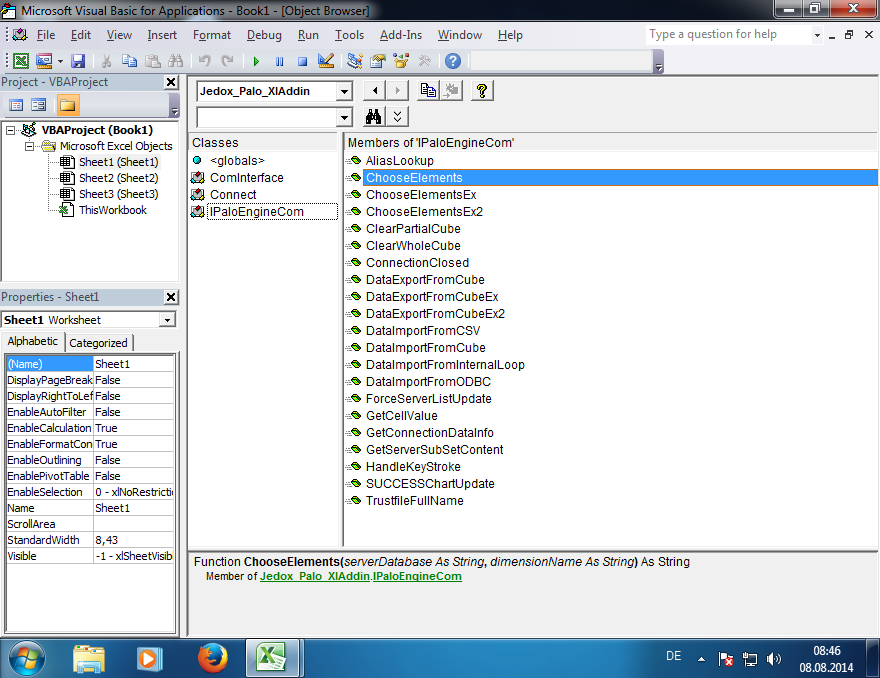Click the Object Browser toolbar icon
Screen dimensions: 880x678
coord(401,61)
